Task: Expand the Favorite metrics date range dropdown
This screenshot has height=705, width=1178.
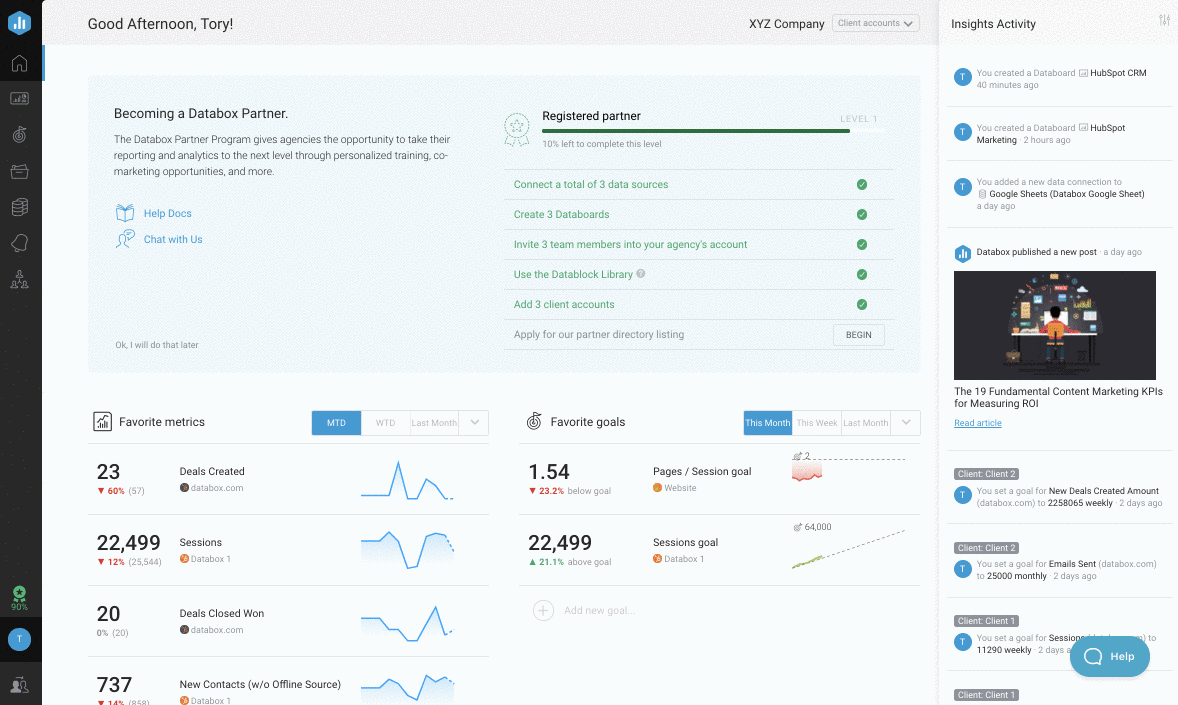Action: click(x=474, y=422)
